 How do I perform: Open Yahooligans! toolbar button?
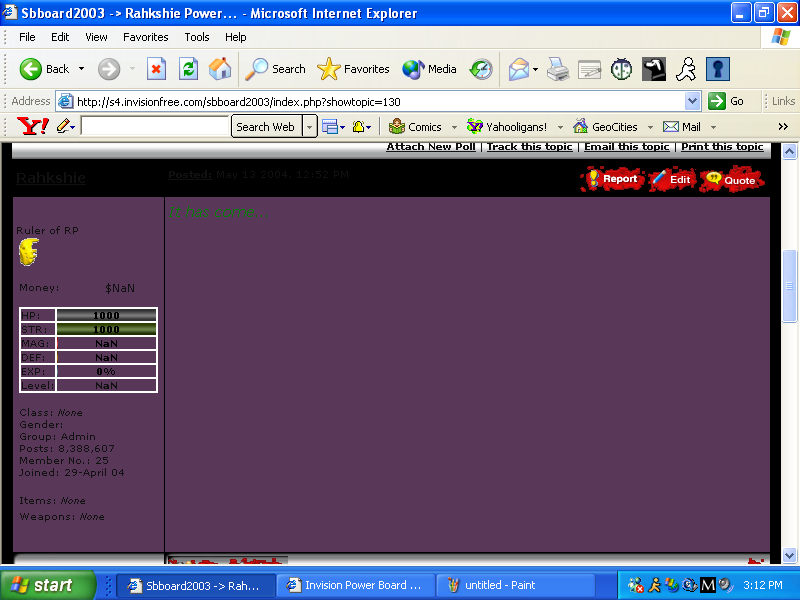click(507, 127)
